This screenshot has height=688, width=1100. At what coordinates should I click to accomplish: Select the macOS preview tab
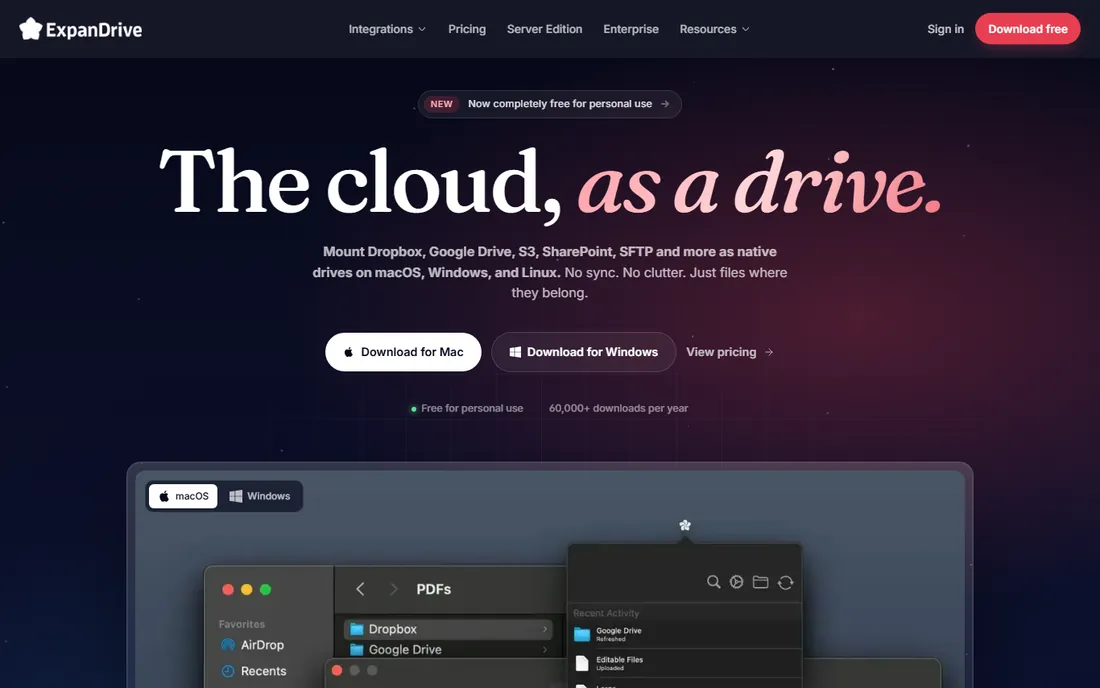click(x=183, y=496)
